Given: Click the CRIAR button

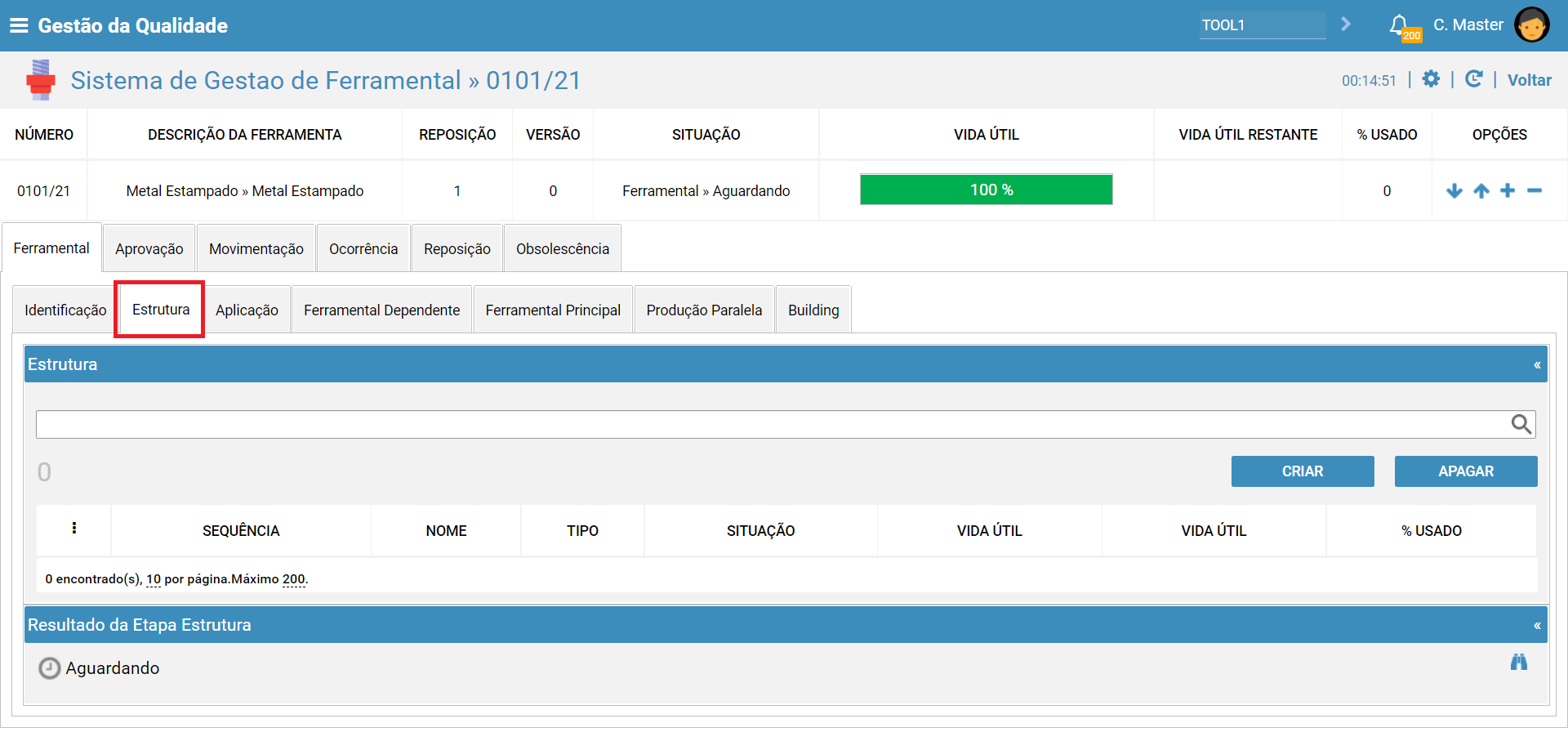Looking at the screenshot, I should click(x=1303, y=471).
